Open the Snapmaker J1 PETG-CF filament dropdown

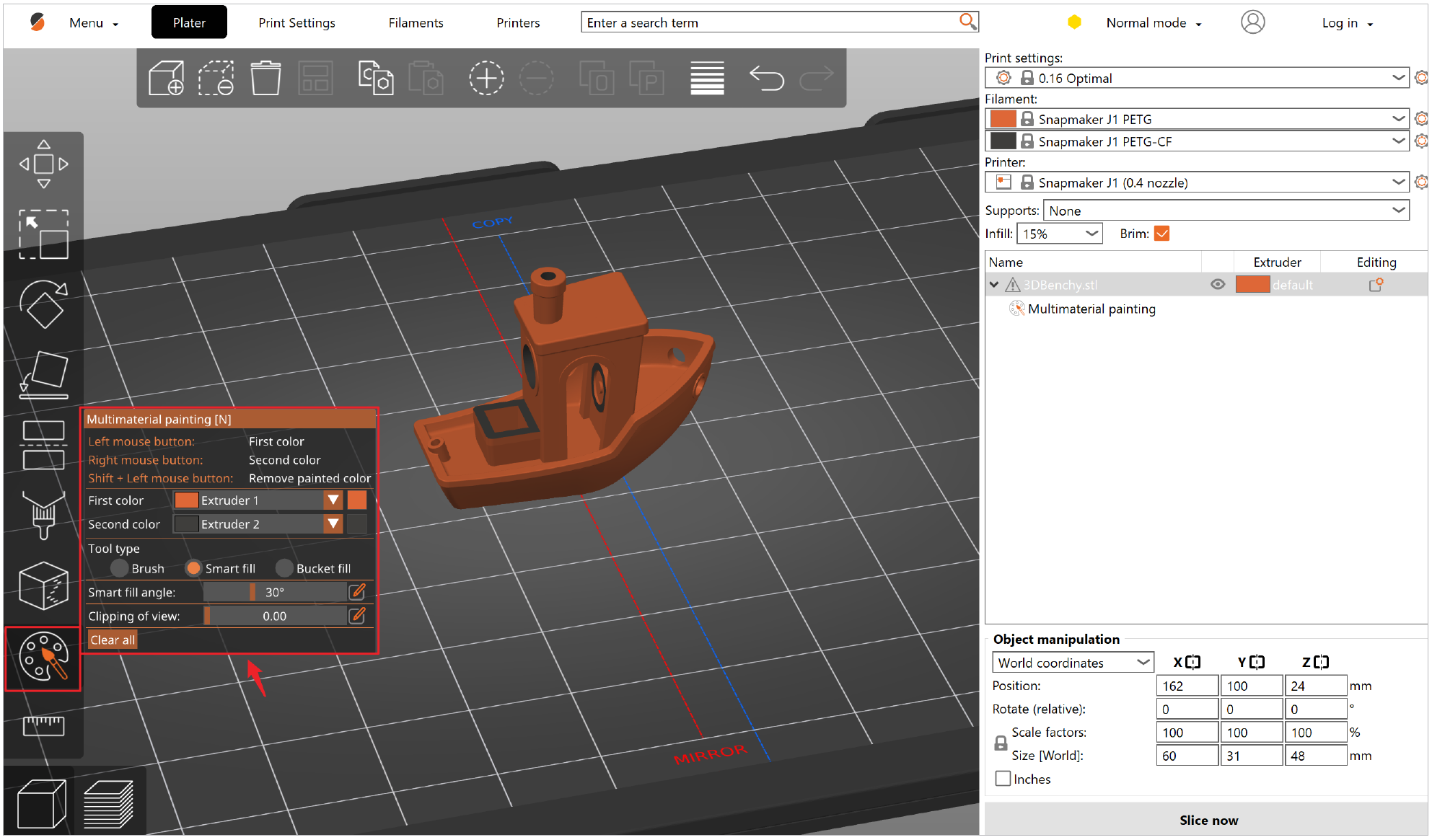1197,141
